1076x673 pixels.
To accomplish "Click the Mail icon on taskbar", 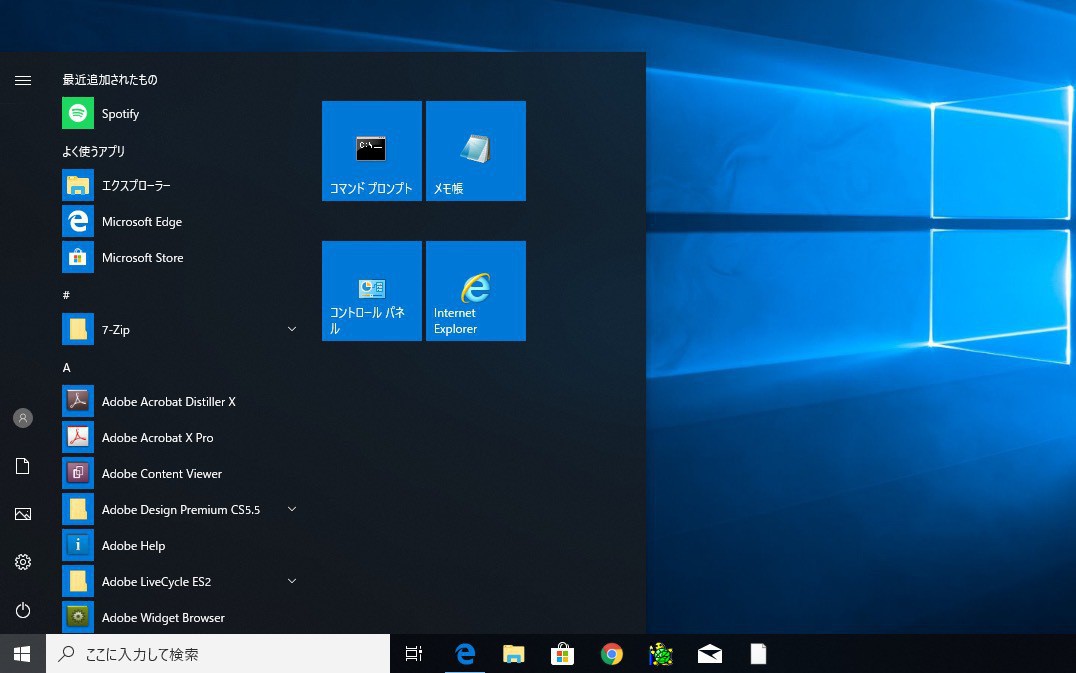I will click(x=710, y=654).
